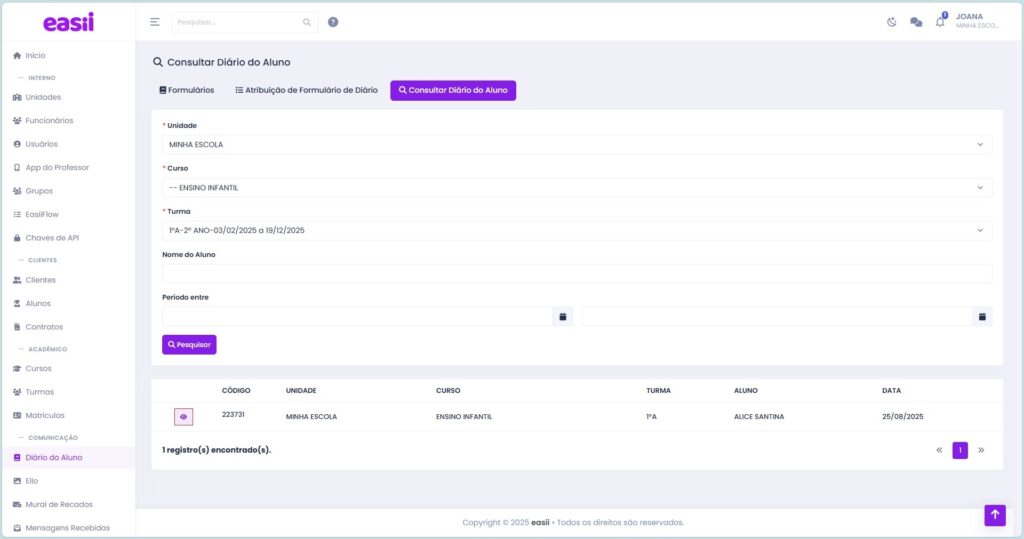The width and height of the screenshot is (1024, 539).
Task: Click search magnifier icon in top search box
Action: pos(307,22)
